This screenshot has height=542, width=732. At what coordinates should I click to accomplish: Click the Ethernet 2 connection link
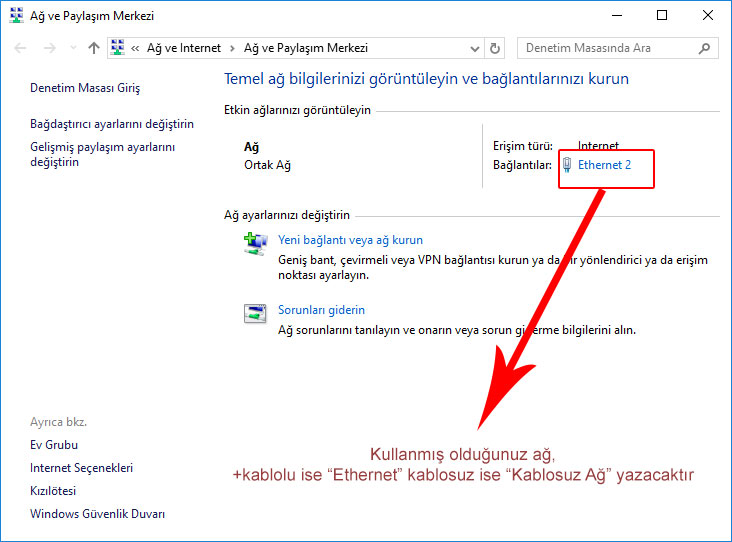coord(604,165)
